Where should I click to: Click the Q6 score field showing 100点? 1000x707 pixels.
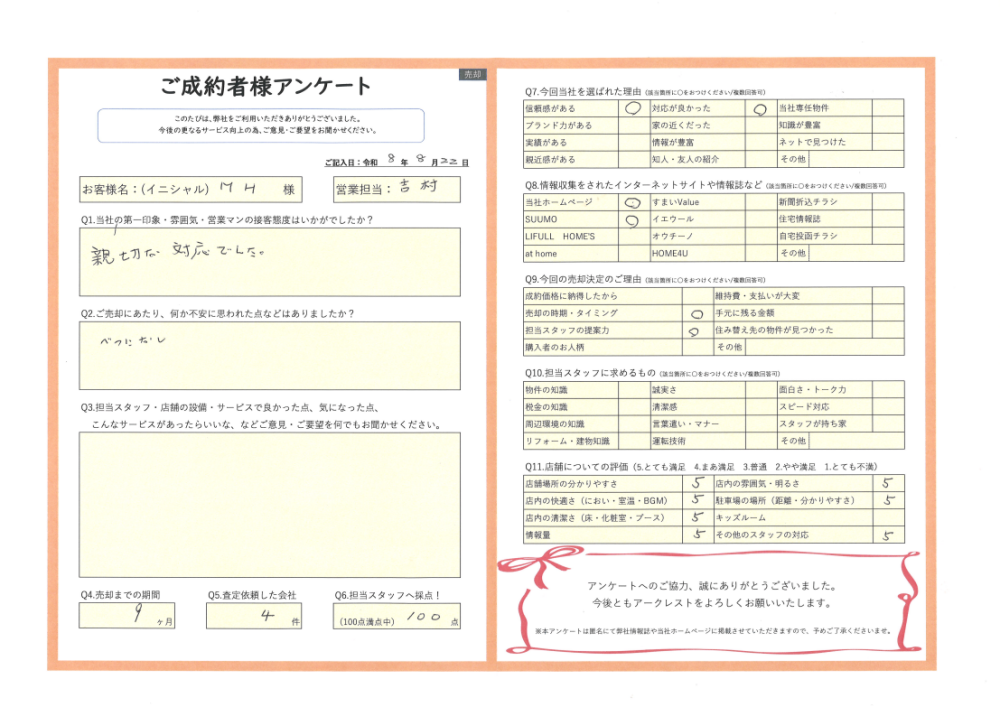tap(397, 616)
